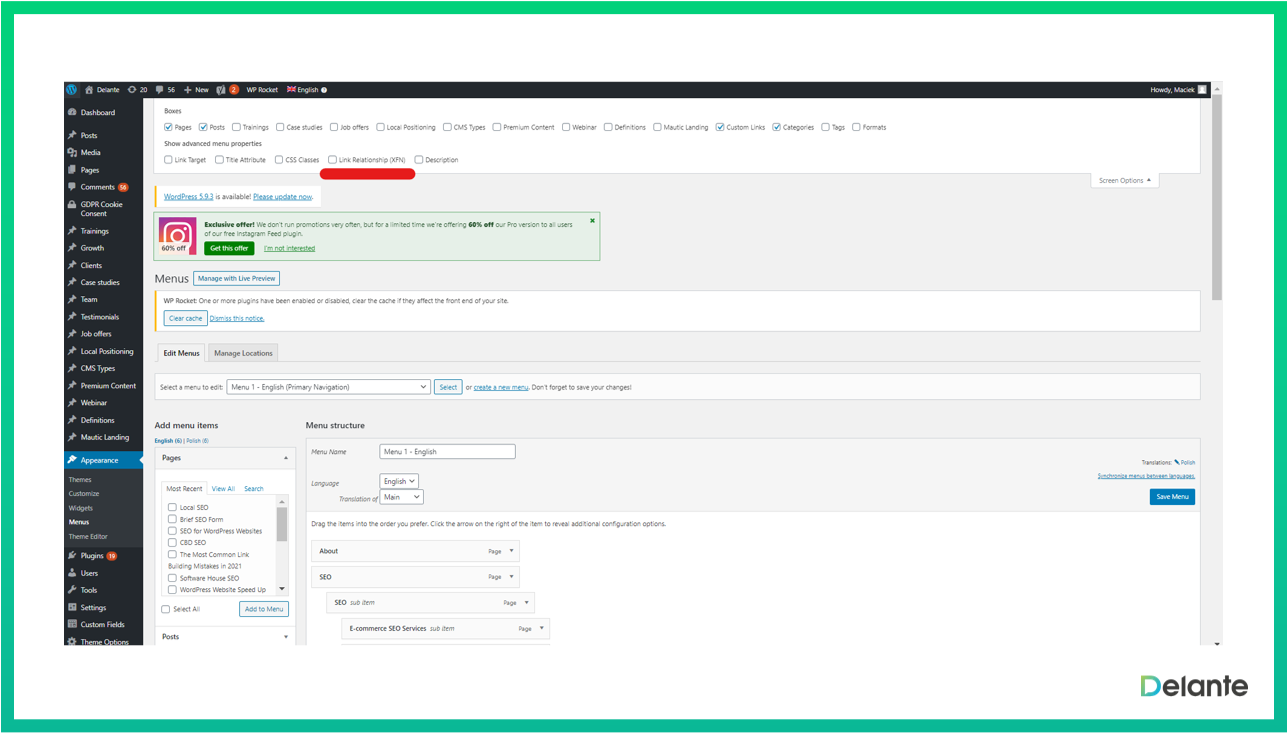Check the Select All checkbox under Pages
The image size is (1287, 733).
pos(166,609)
